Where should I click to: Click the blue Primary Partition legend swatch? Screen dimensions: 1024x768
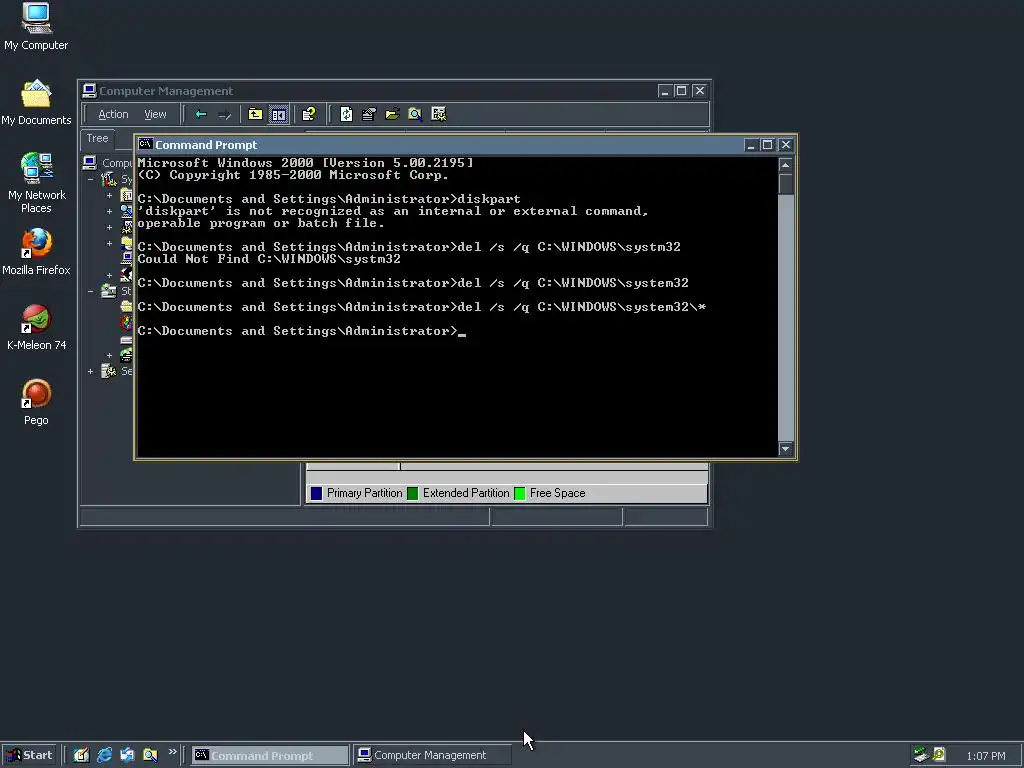[316, 493]
